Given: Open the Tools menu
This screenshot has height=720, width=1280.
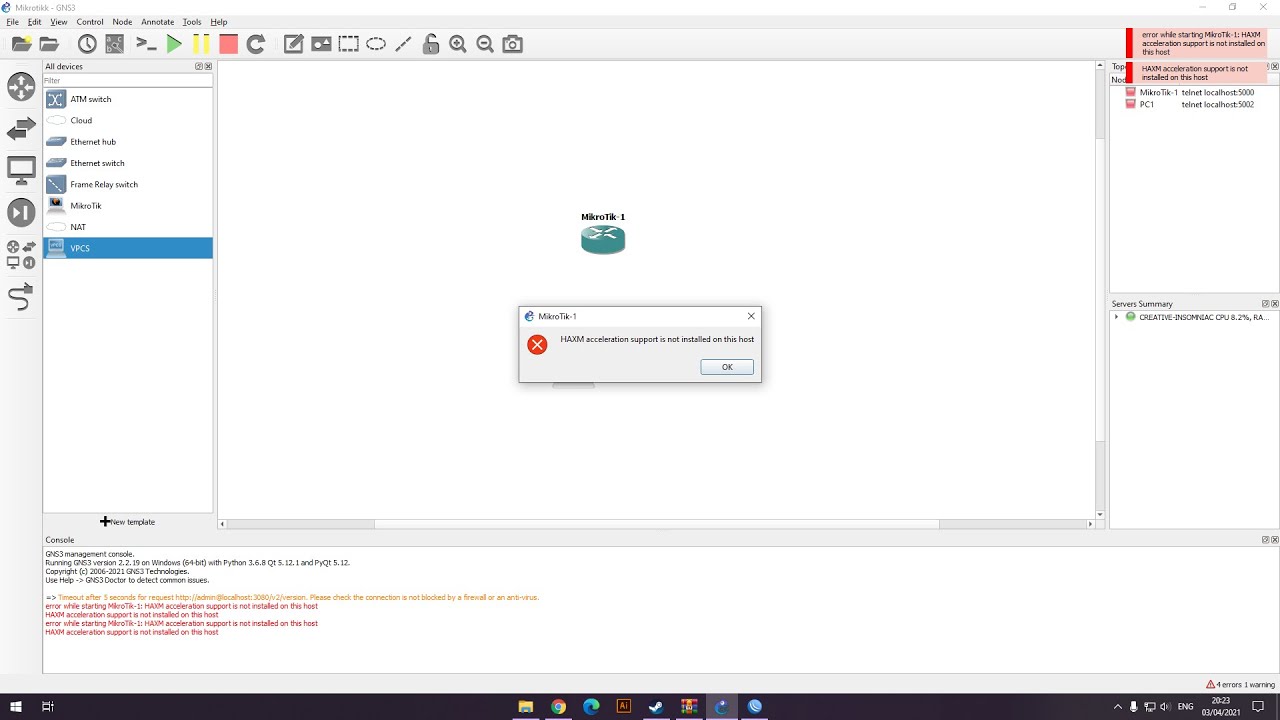Looking at the screenshot, I should point(192,22).
